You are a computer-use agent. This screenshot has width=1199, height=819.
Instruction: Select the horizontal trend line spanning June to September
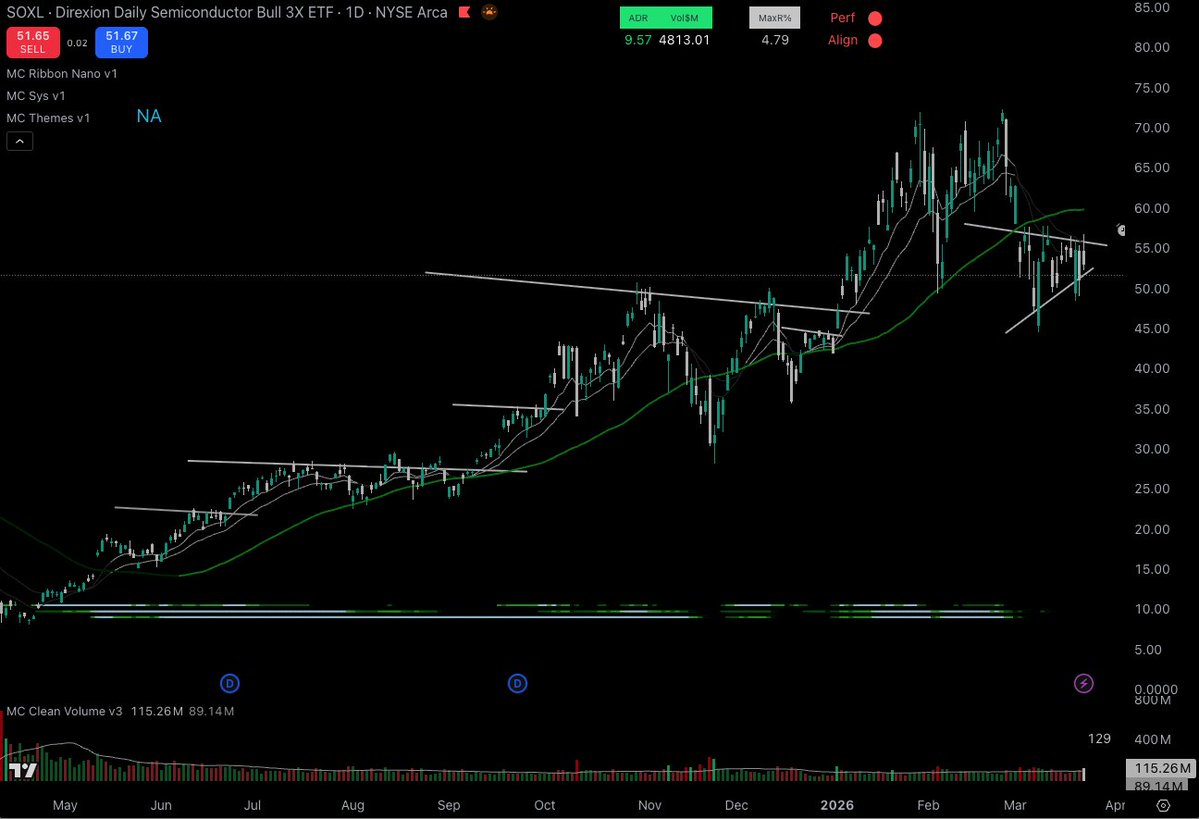coord(357,466)
